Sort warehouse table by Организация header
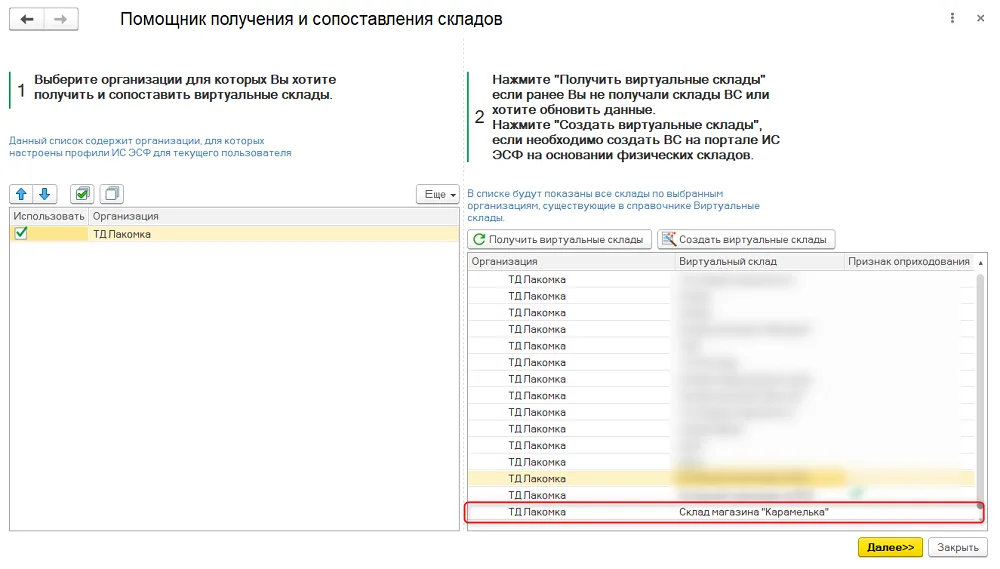This screenshot has width=1000, height=569. pos(571,262)
